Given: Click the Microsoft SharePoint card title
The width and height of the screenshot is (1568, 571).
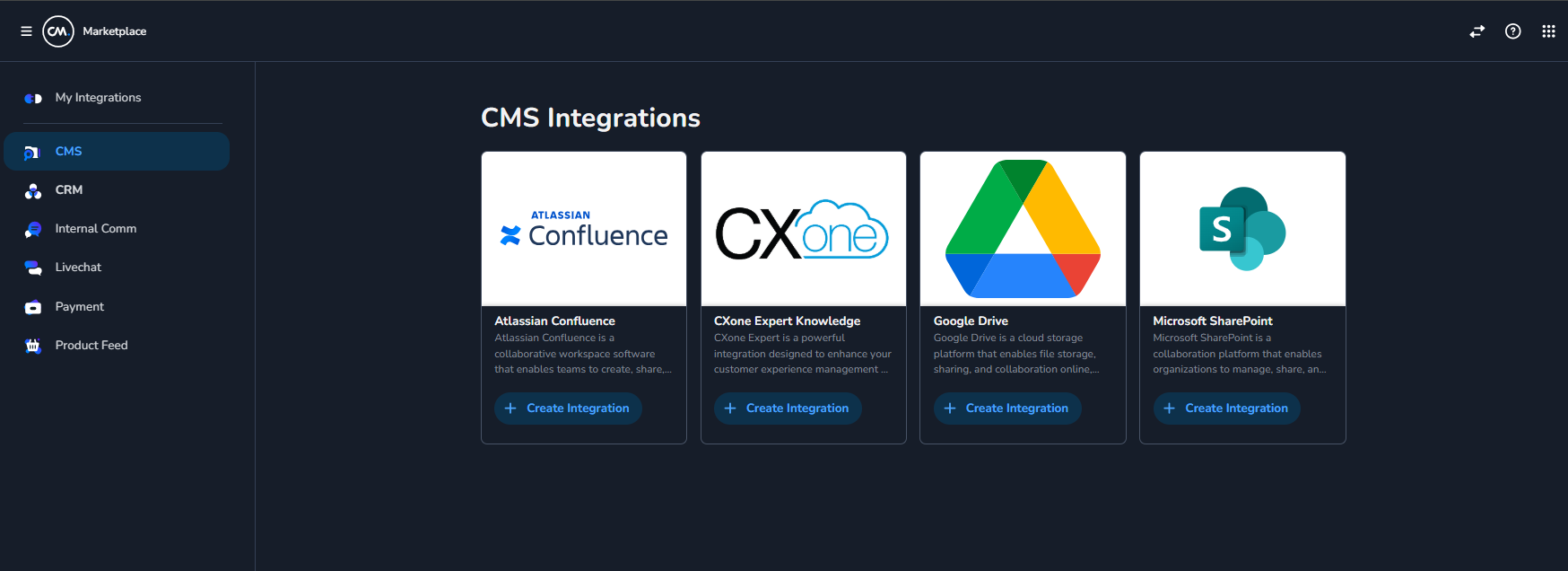Looking at the screenshot, I should tap(1212, 321).
